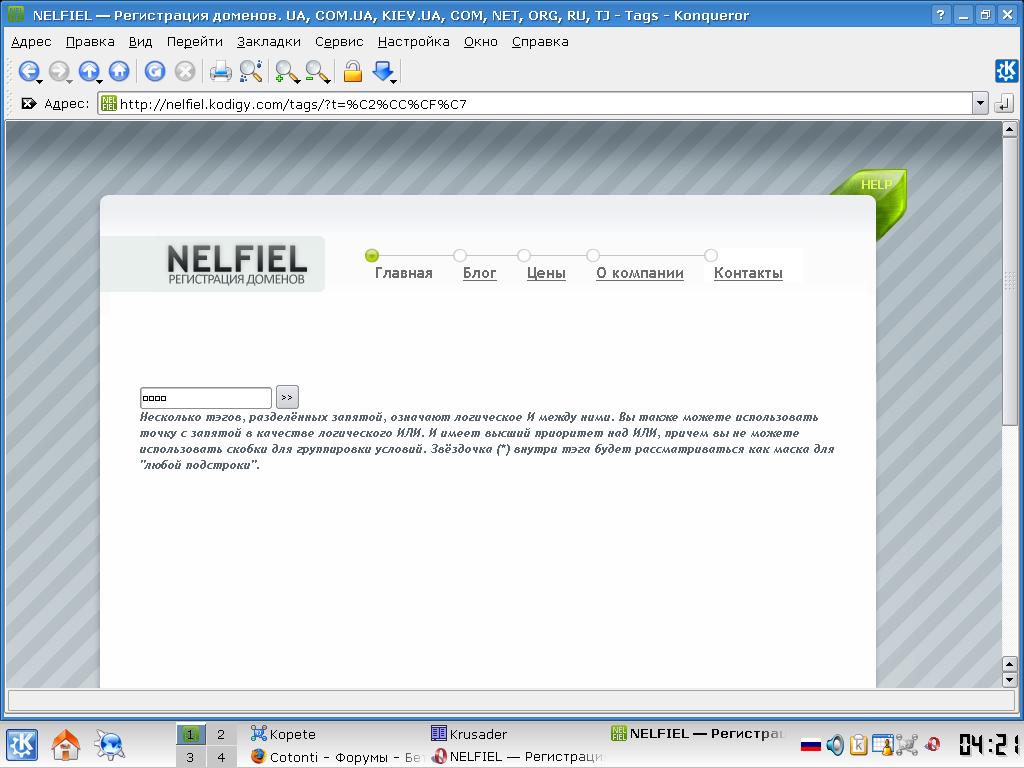Open the Окно menu
Viewport: 1024px width, 768px height.
[x=481, y=42]
